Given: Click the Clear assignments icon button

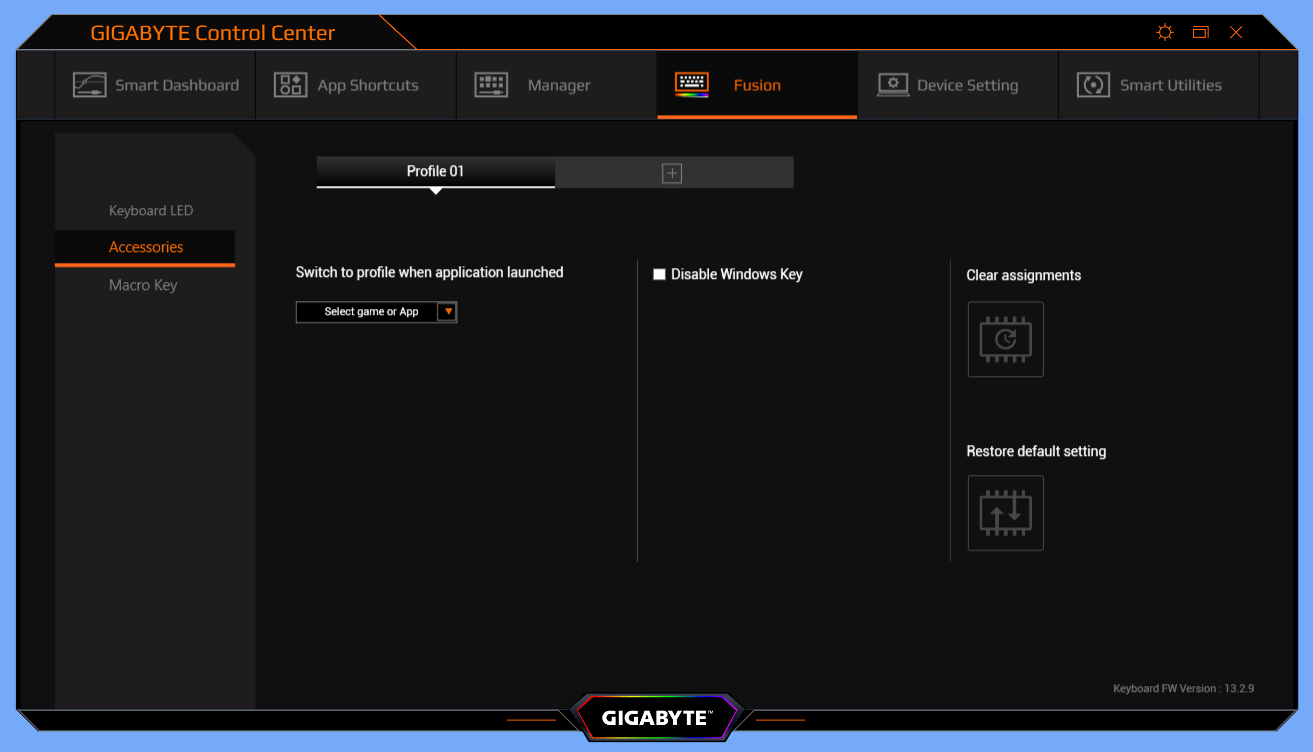Looking at the screenshot, I should coord(1005,339).
